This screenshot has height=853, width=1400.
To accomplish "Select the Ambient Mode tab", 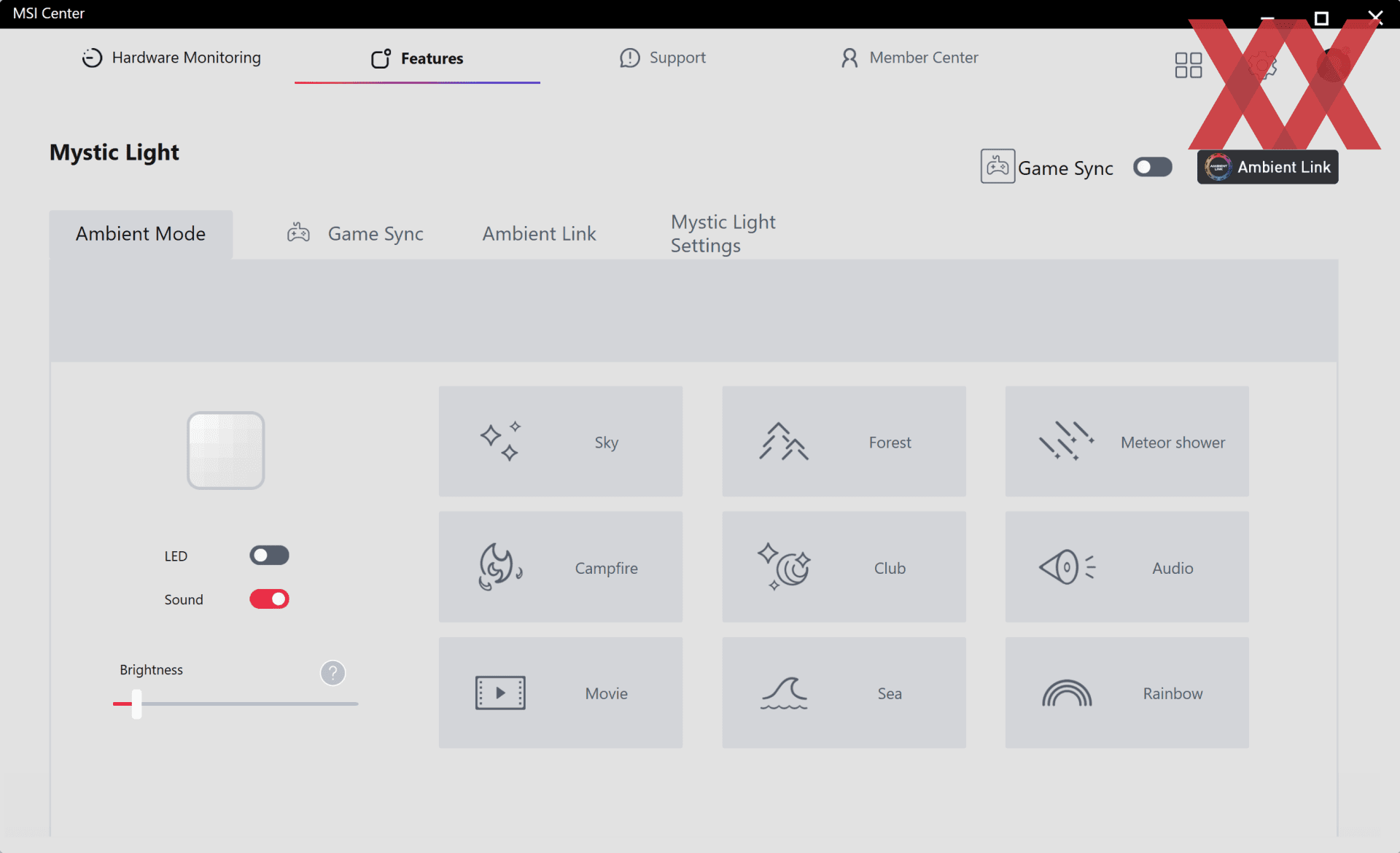I will 141,234.
